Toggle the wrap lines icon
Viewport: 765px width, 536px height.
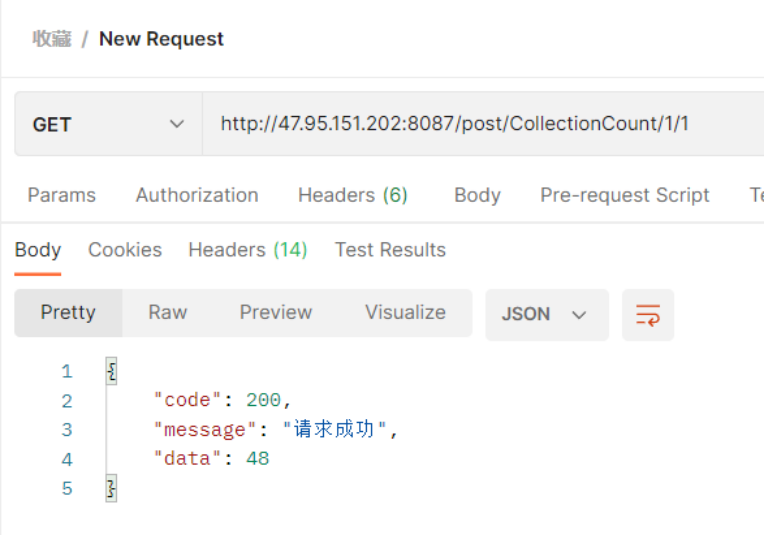point(648,315)
